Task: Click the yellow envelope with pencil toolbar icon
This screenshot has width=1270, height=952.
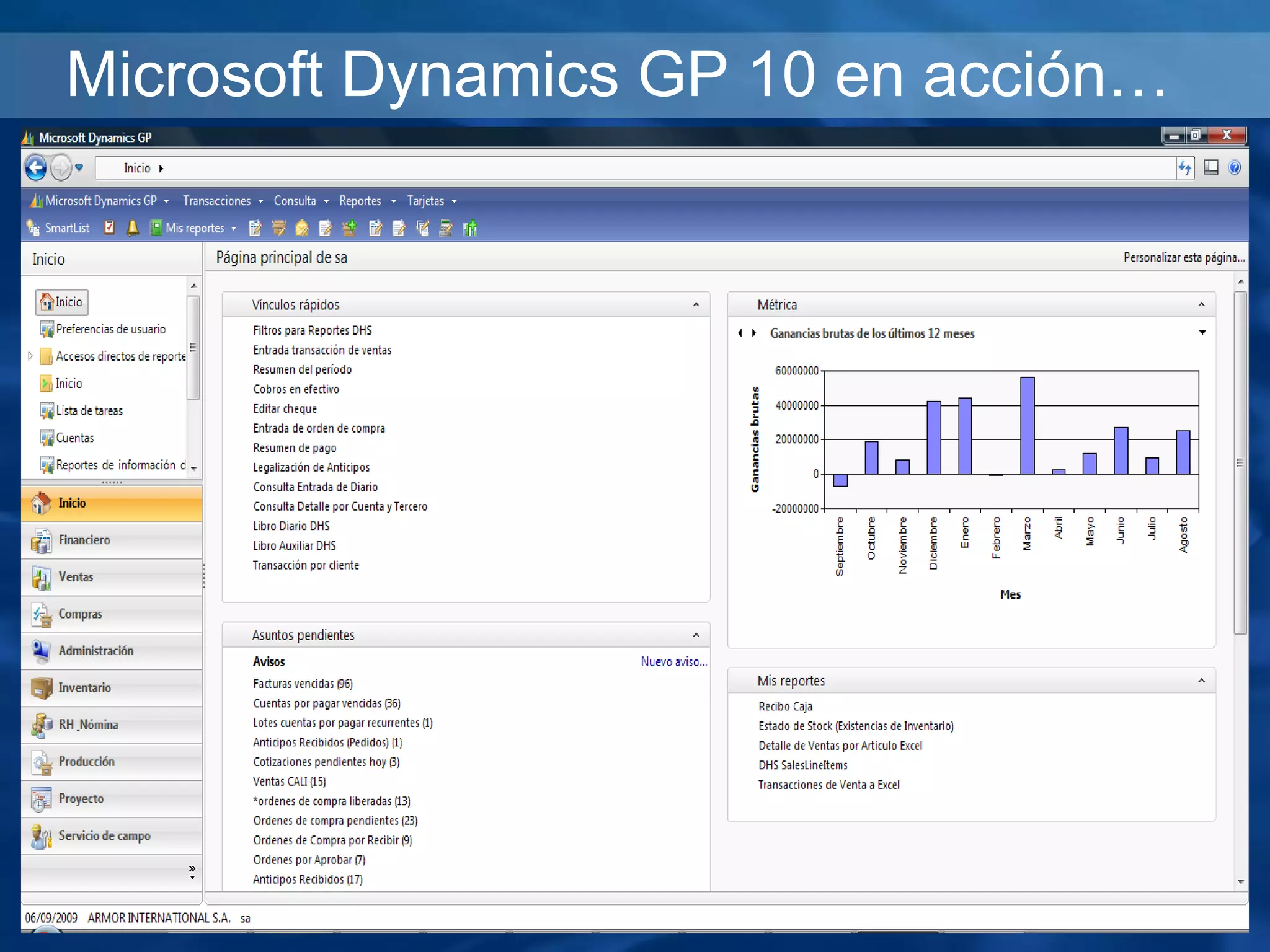Action: pyautogui.click(x=302, y=228)
